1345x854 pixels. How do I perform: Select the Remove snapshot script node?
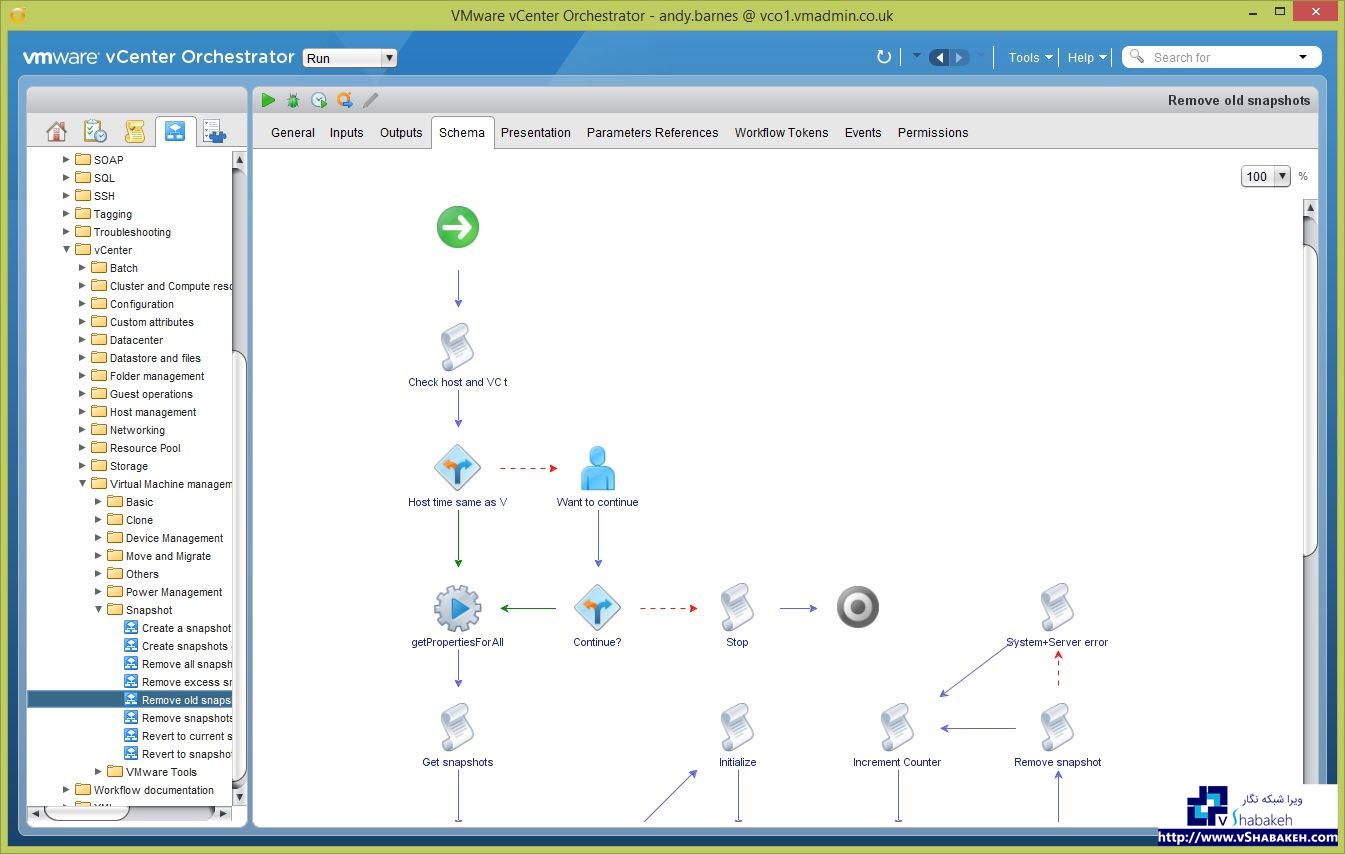coord(1057,727)
